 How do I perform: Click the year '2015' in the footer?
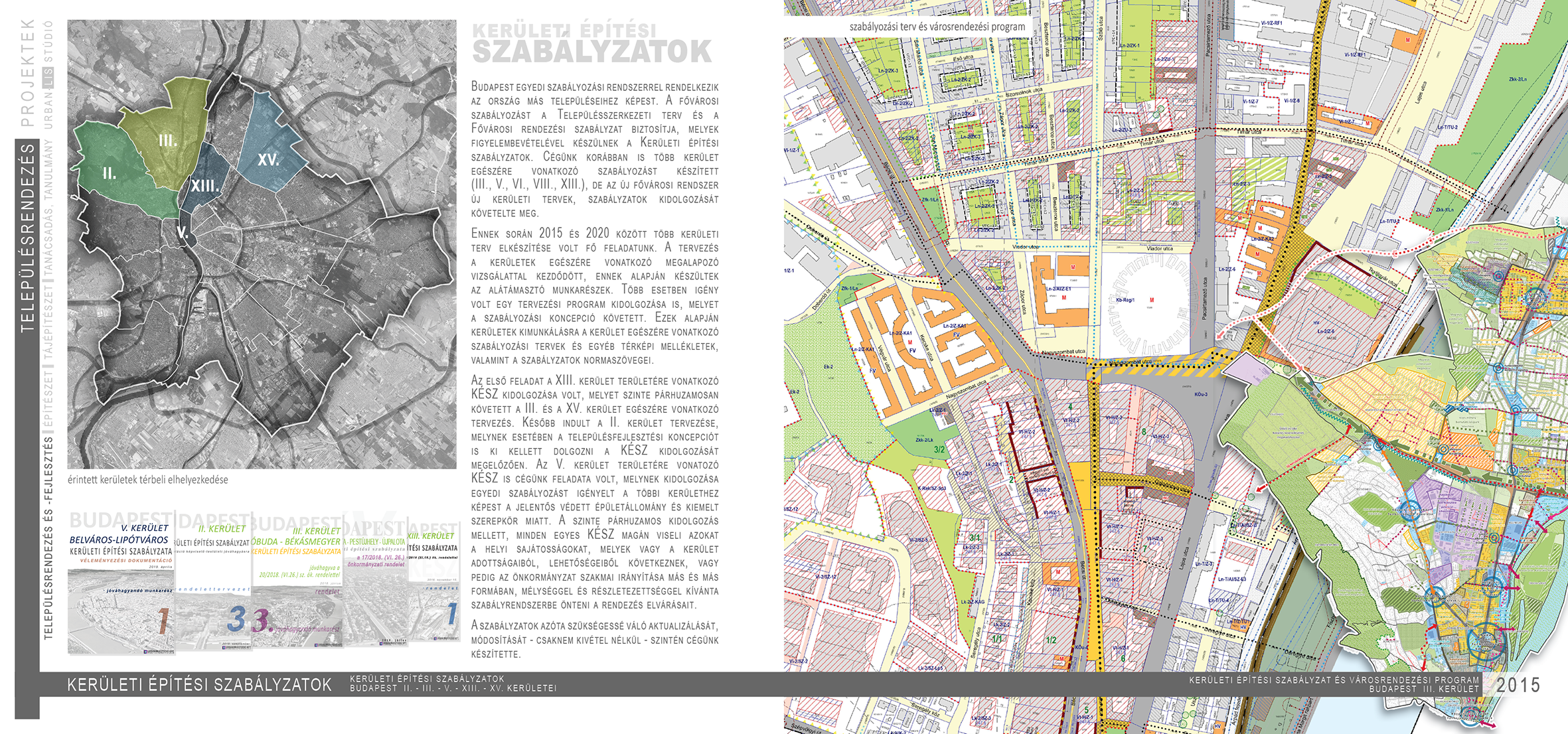(1519, 685)
